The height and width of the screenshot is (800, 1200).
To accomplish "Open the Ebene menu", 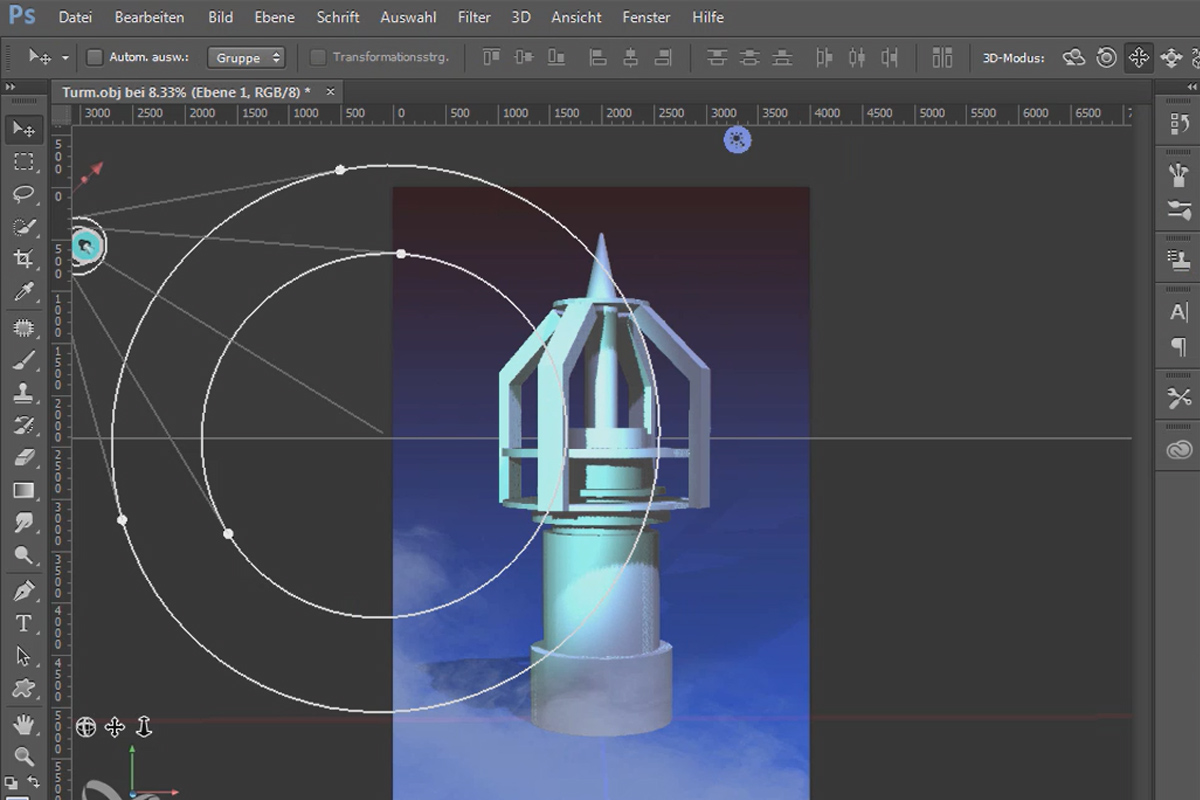I will (274, 17).
